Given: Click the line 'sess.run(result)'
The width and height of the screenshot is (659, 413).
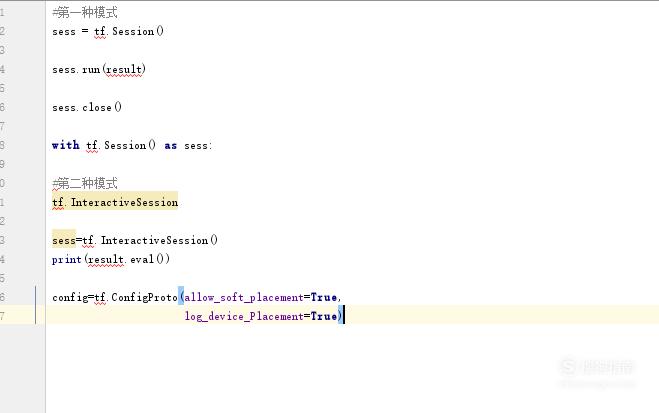Looking at the screenshot, I should click(x=99, y=69).
